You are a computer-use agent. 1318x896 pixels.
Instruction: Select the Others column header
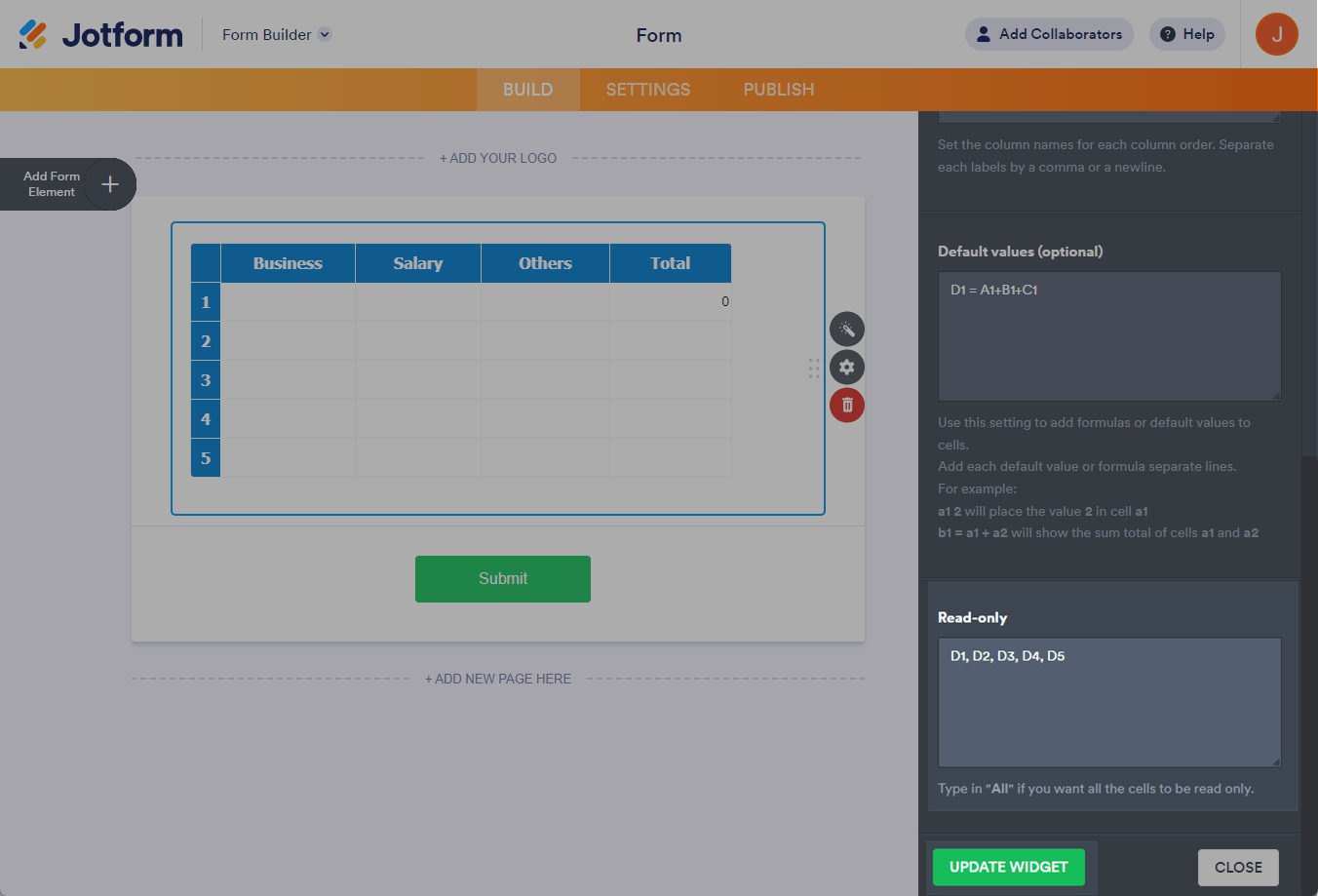[x=545, y=263]
